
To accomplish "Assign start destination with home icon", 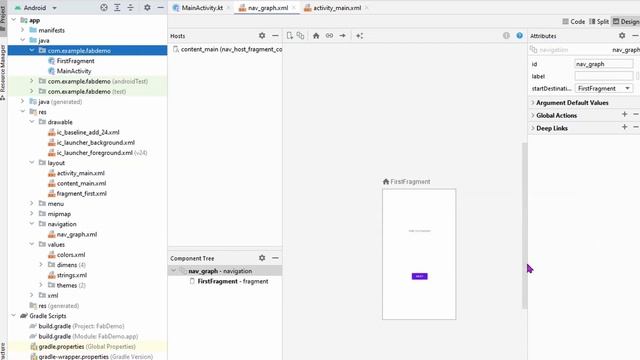I will pyautogui.click(x=316, y=36).
